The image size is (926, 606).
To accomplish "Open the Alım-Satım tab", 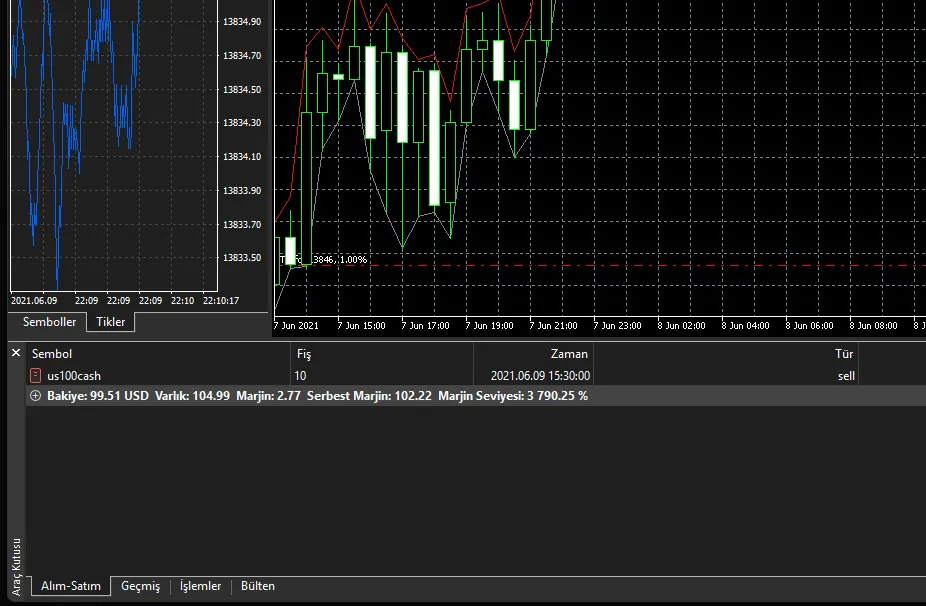I will [x=71, y=586].
